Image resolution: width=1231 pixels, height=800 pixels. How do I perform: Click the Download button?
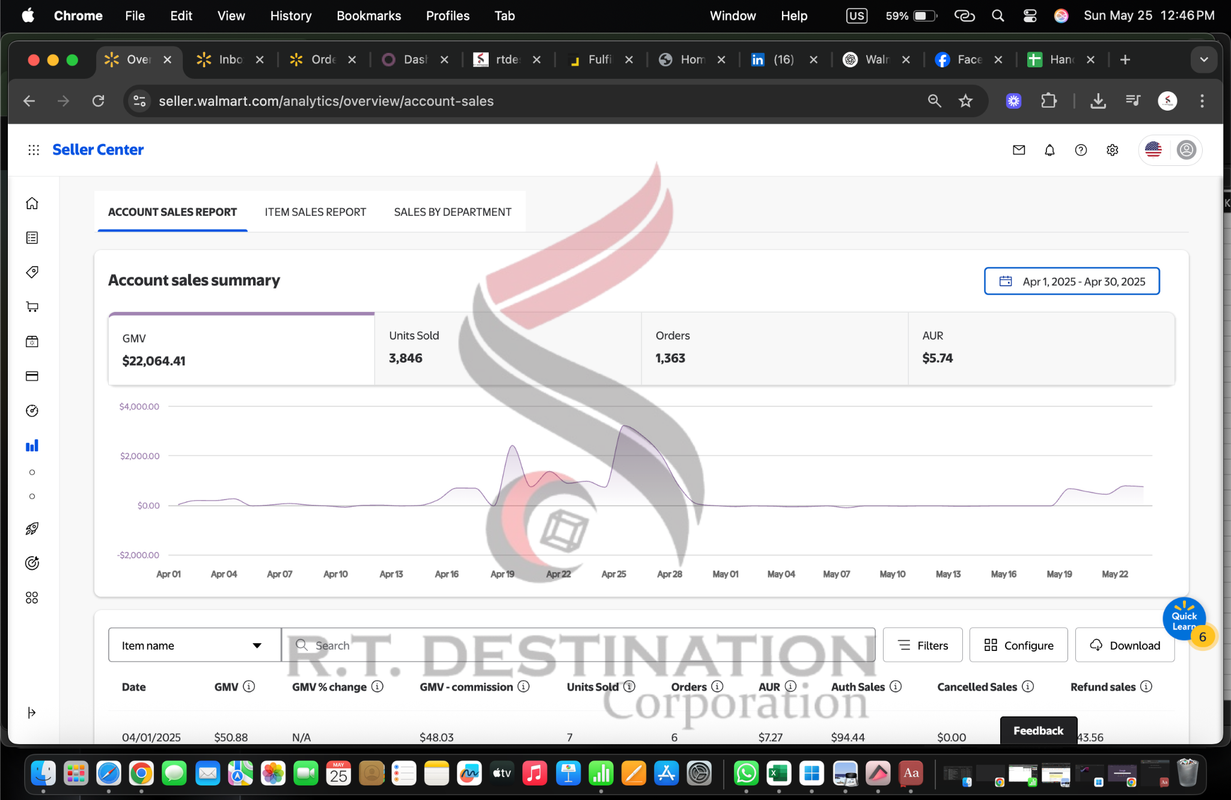pyautogui.click(x=1125, y=645)
